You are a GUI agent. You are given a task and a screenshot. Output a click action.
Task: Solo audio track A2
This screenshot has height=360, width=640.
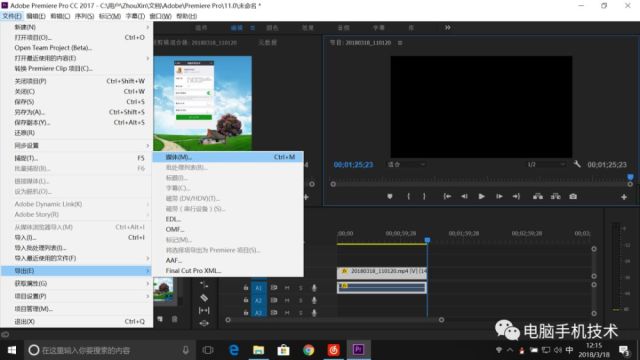tap(300, 300)
